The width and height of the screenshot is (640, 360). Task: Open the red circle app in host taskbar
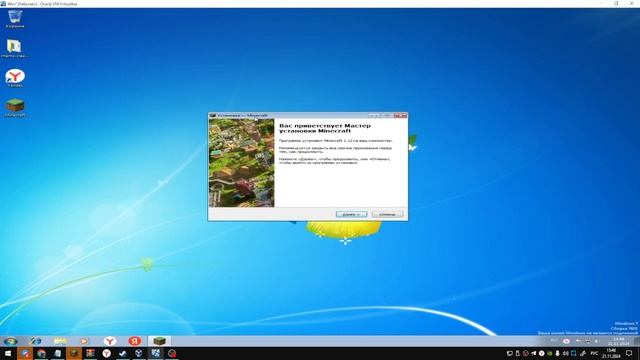point(172,353)
